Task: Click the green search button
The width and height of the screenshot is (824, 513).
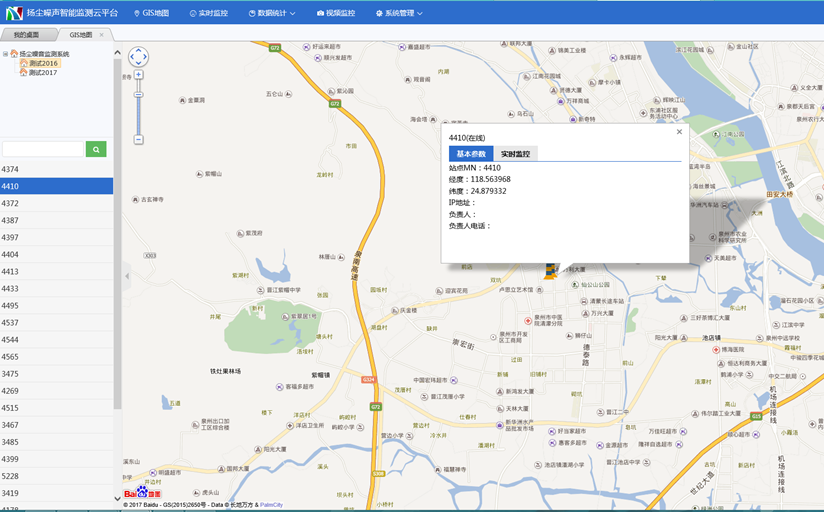Action: click(96, 149)
